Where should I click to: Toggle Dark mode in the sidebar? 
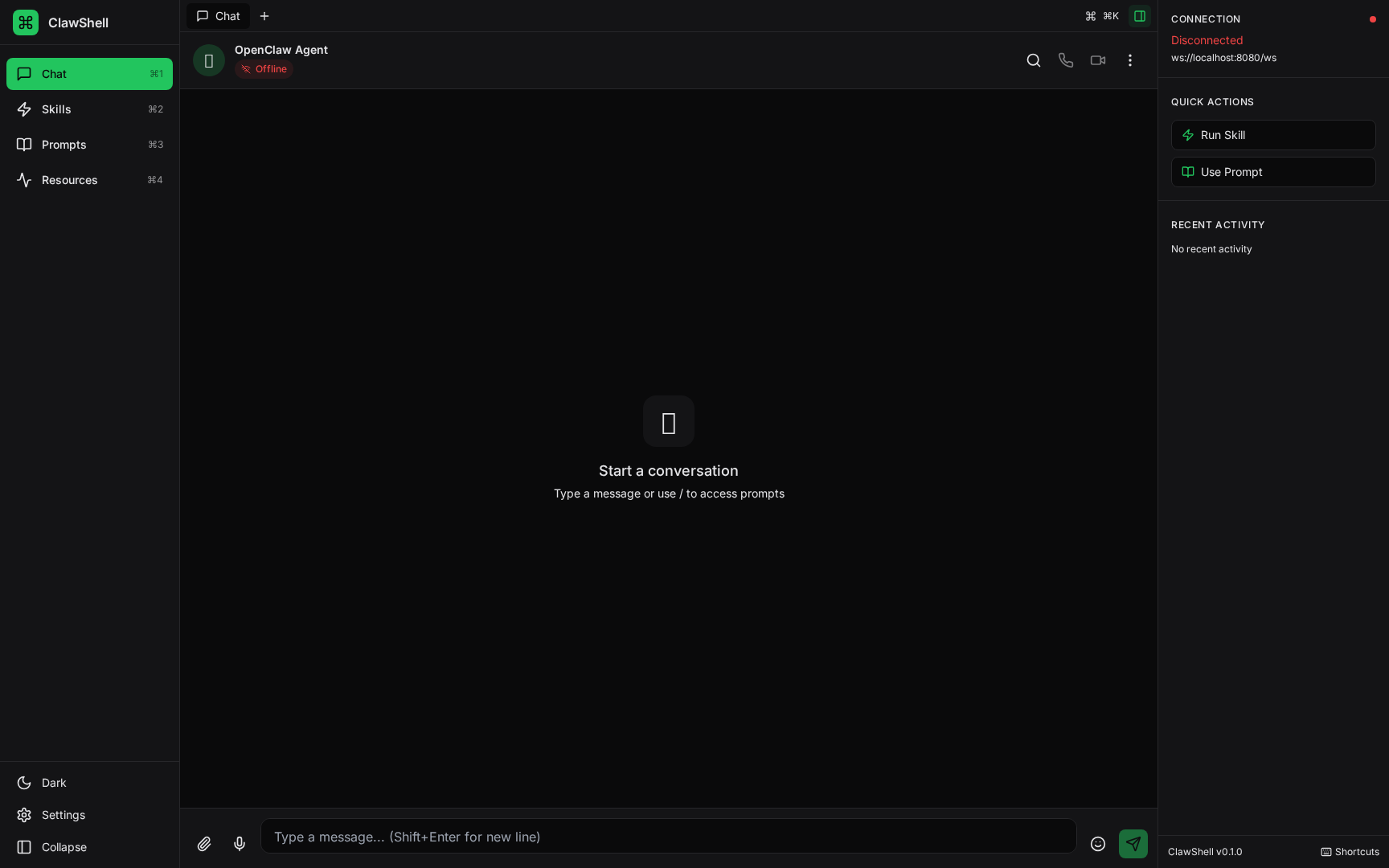(53, 783)
